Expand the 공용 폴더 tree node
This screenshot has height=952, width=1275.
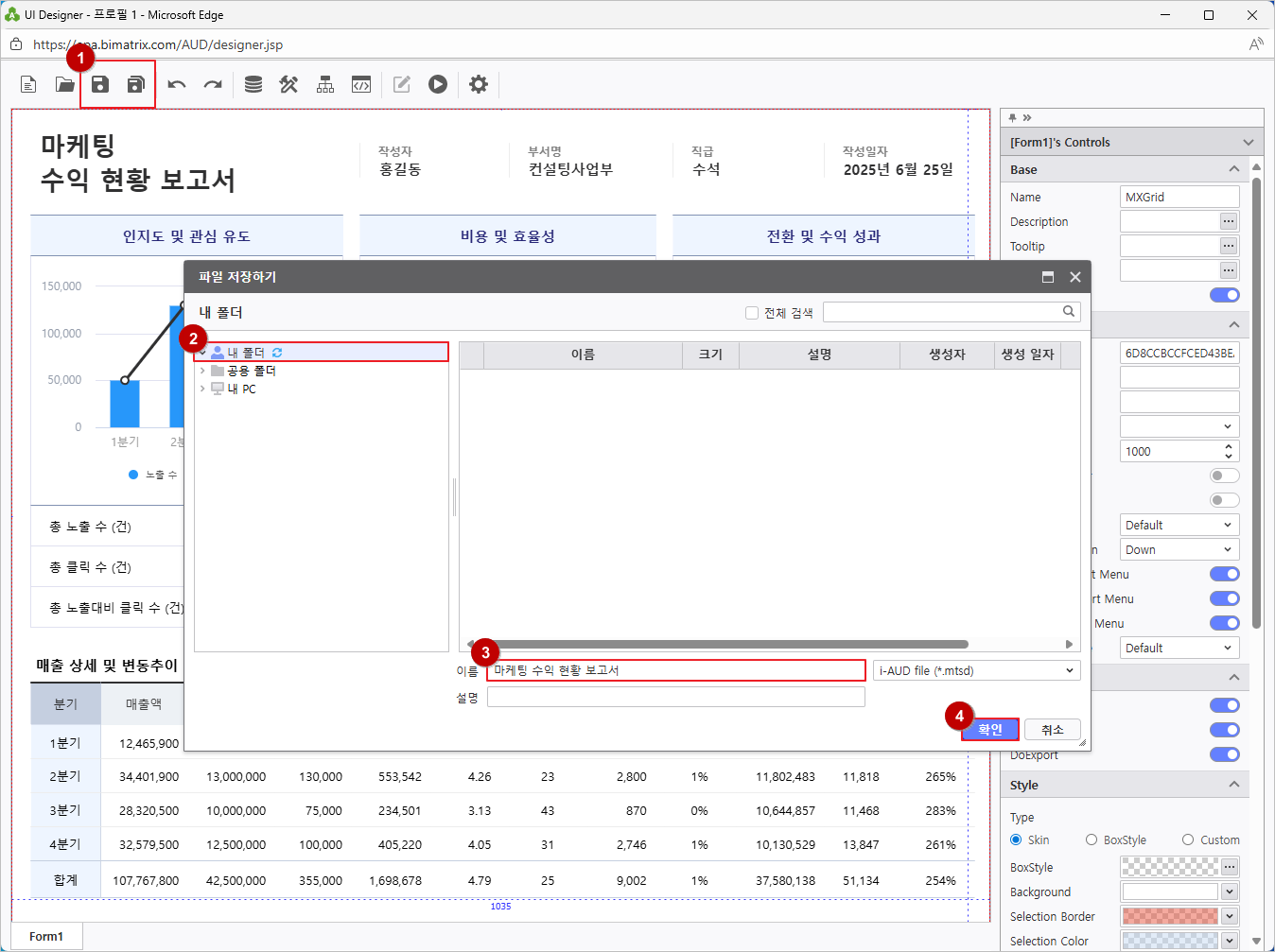202,371
